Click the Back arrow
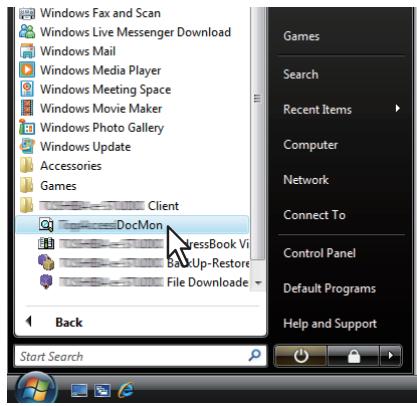Viewport: 417px width, 406px height. click(x=29, y=322)
